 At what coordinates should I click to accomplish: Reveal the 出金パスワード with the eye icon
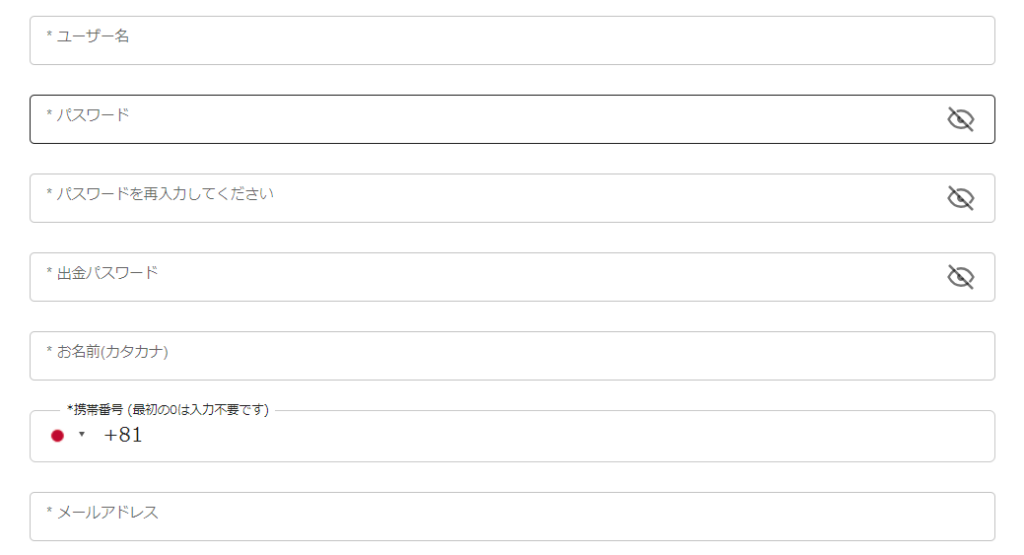click(x=960, y=277)
